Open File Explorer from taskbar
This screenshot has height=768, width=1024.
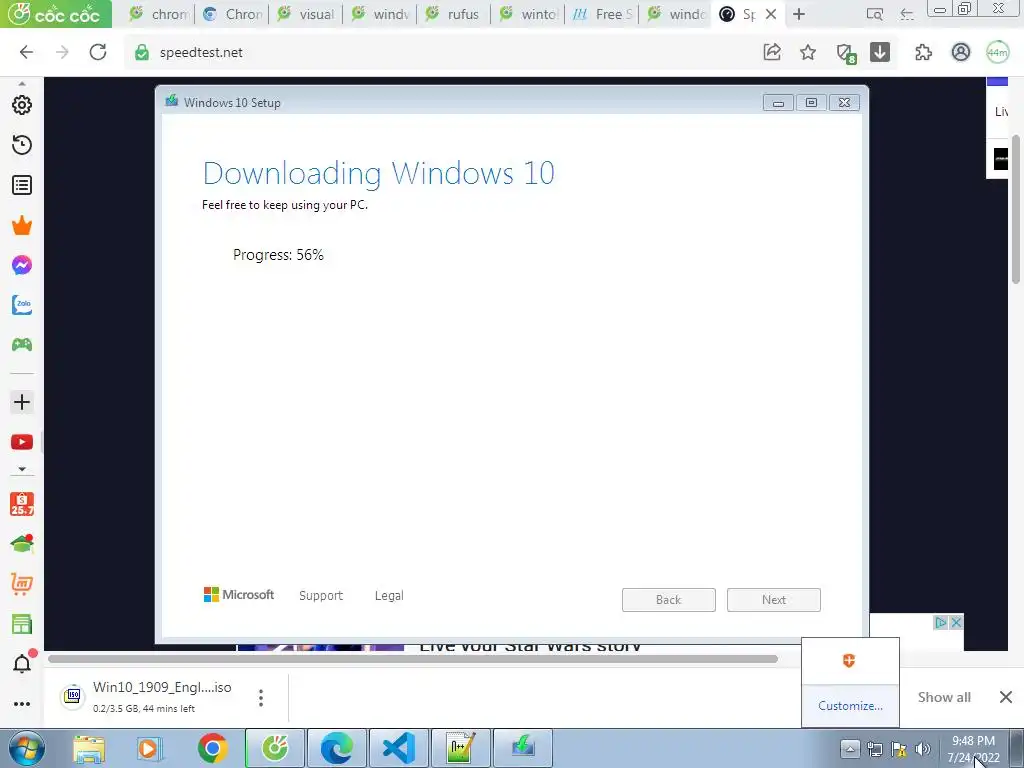point(89,748)
